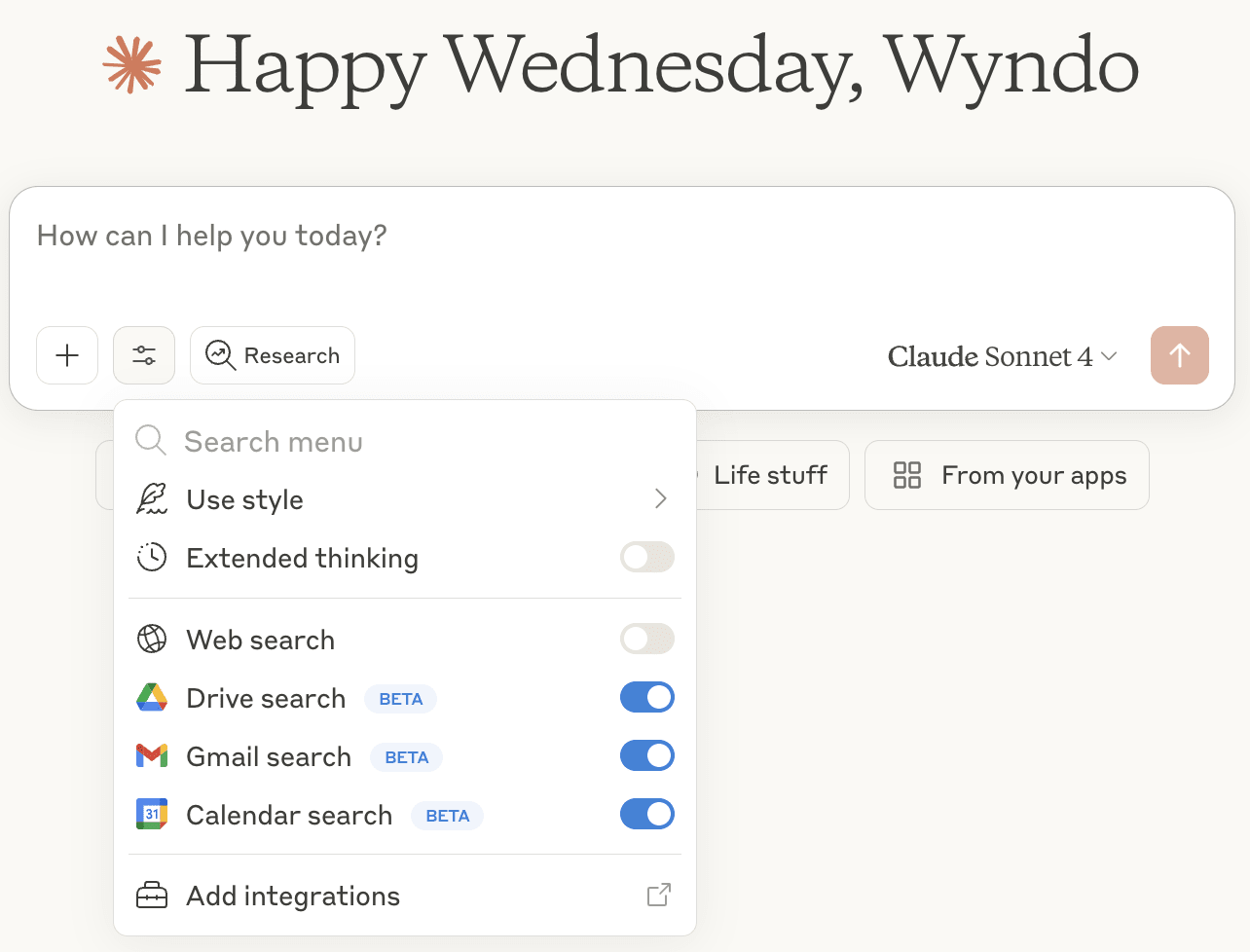Click the Google Calendar icon

[152, 815]
